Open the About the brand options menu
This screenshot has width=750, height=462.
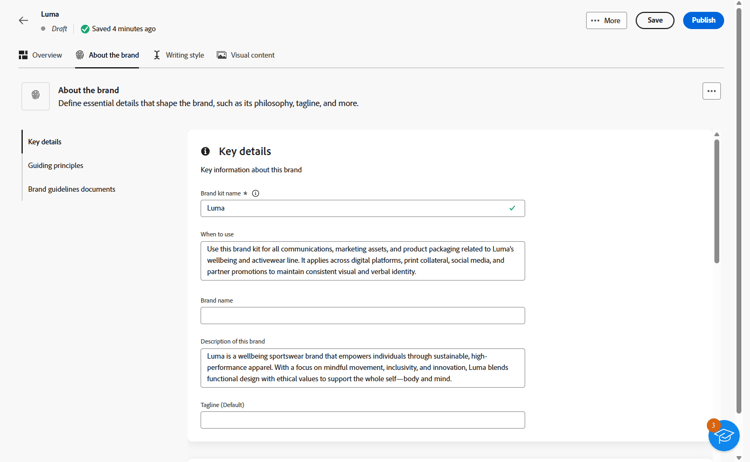coord(711,91)
